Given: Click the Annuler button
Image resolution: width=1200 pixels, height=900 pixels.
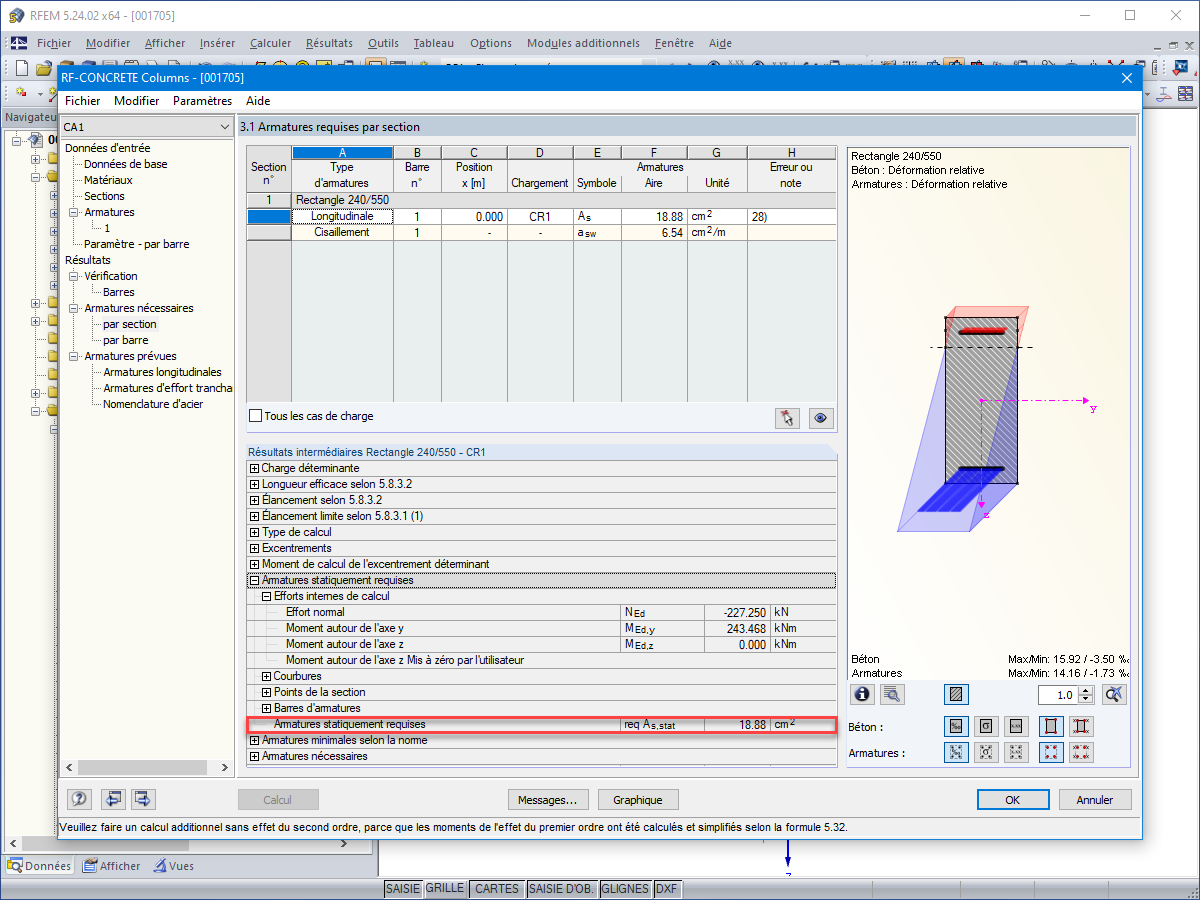Looking at the screenshot, I should [x=1095, y=799].
